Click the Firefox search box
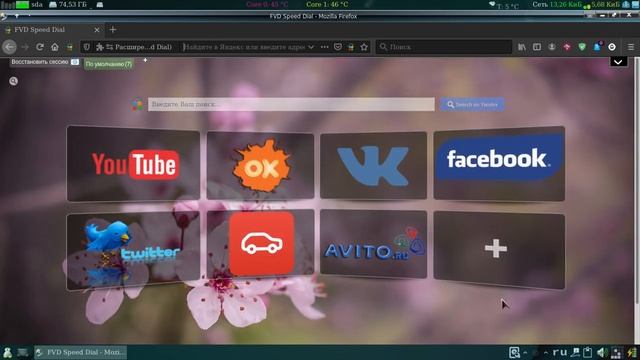640x360 pixels. coord(443,47)
